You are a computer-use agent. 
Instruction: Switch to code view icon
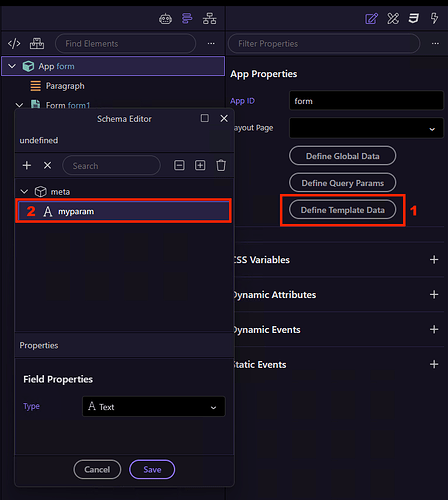[x=14, y=44]
